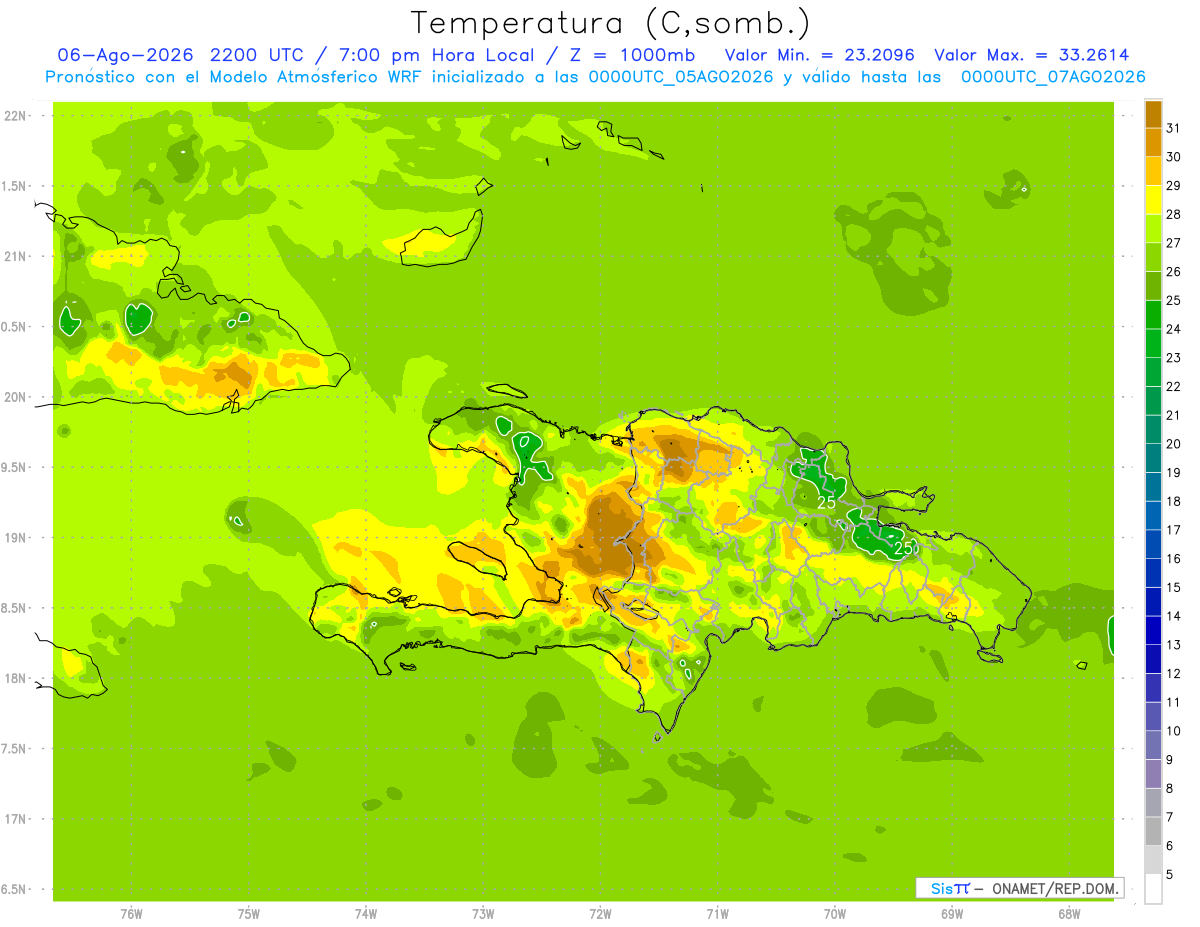This screenshot has height=927, width=1200.
Task: Click the purple swatch between 8 and 9
Action: tap(1153, 774)
